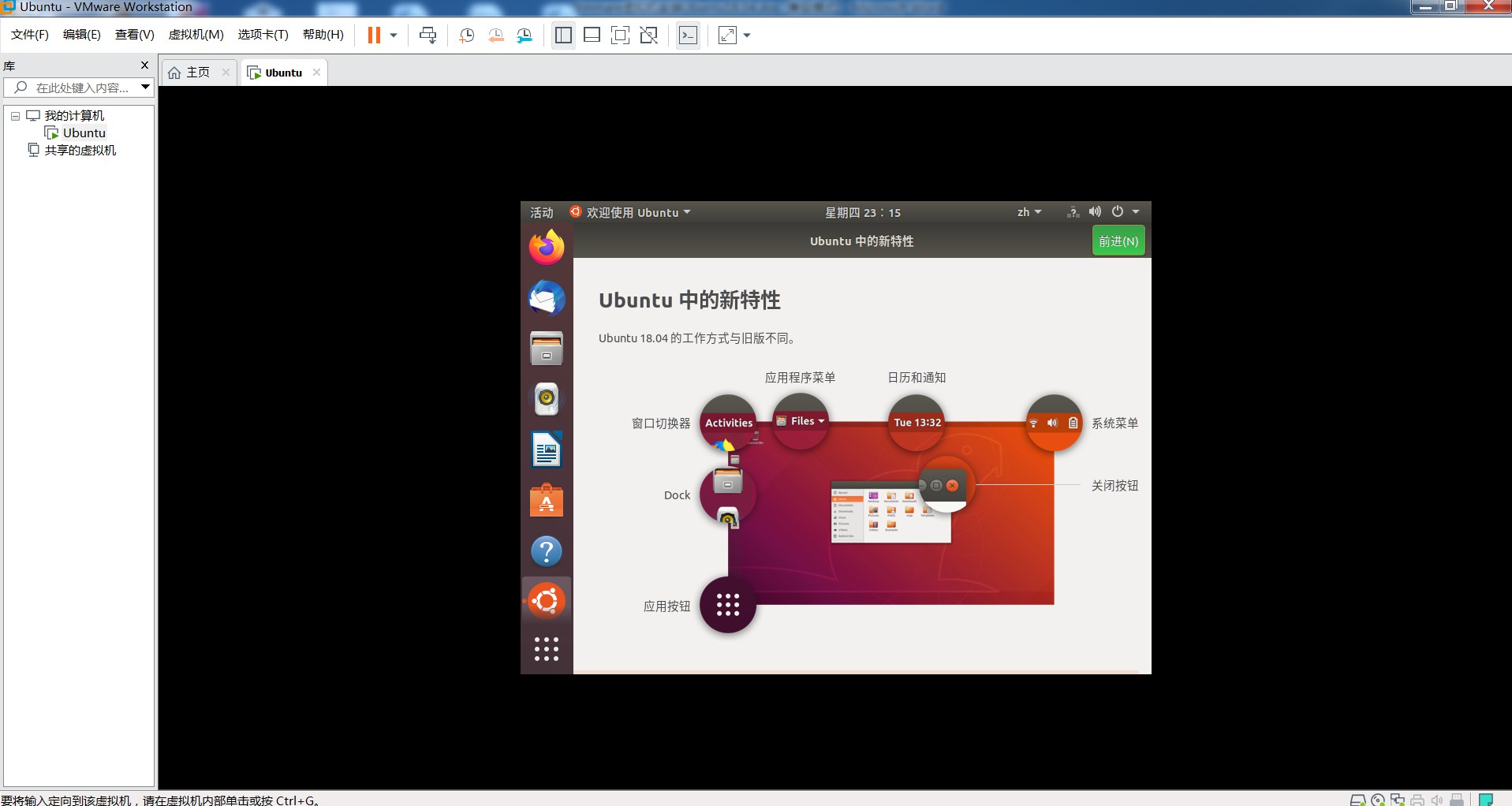Open the 选项卡(T) menu
The width and height of the screenshot is (1512, 806).
click(263, 35)
